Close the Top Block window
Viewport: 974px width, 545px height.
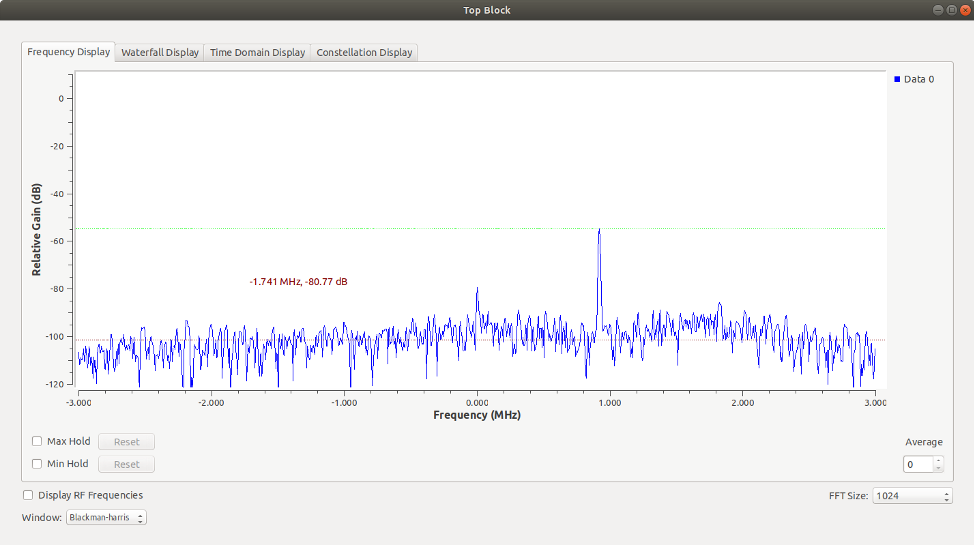pos(965,10)
